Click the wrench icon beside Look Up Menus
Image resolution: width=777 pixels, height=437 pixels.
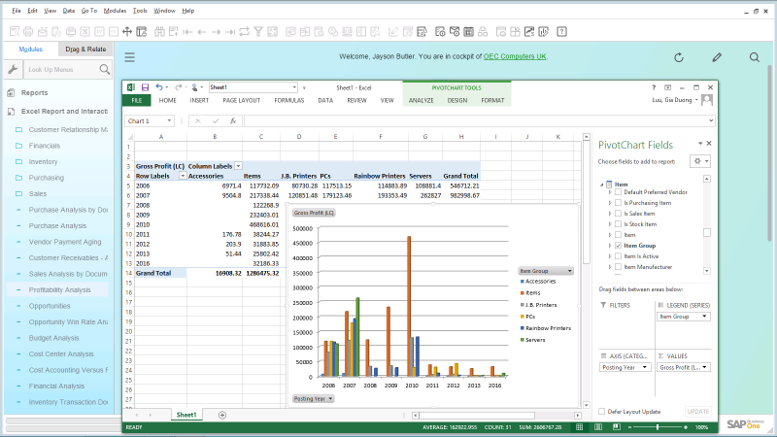coord(13,70)
